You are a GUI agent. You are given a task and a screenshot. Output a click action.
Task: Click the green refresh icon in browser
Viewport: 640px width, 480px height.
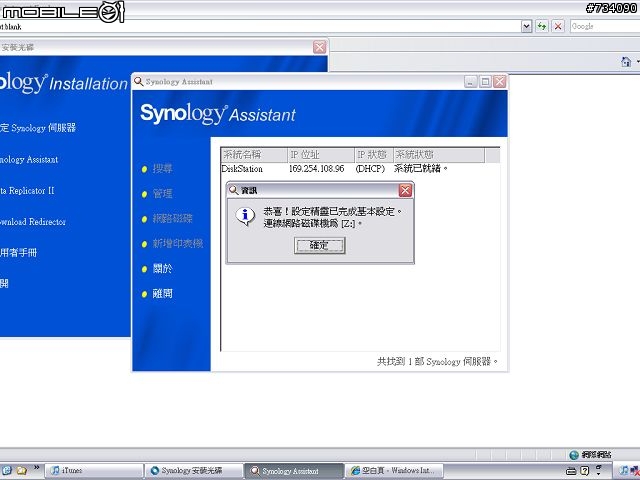coord(542,27)
